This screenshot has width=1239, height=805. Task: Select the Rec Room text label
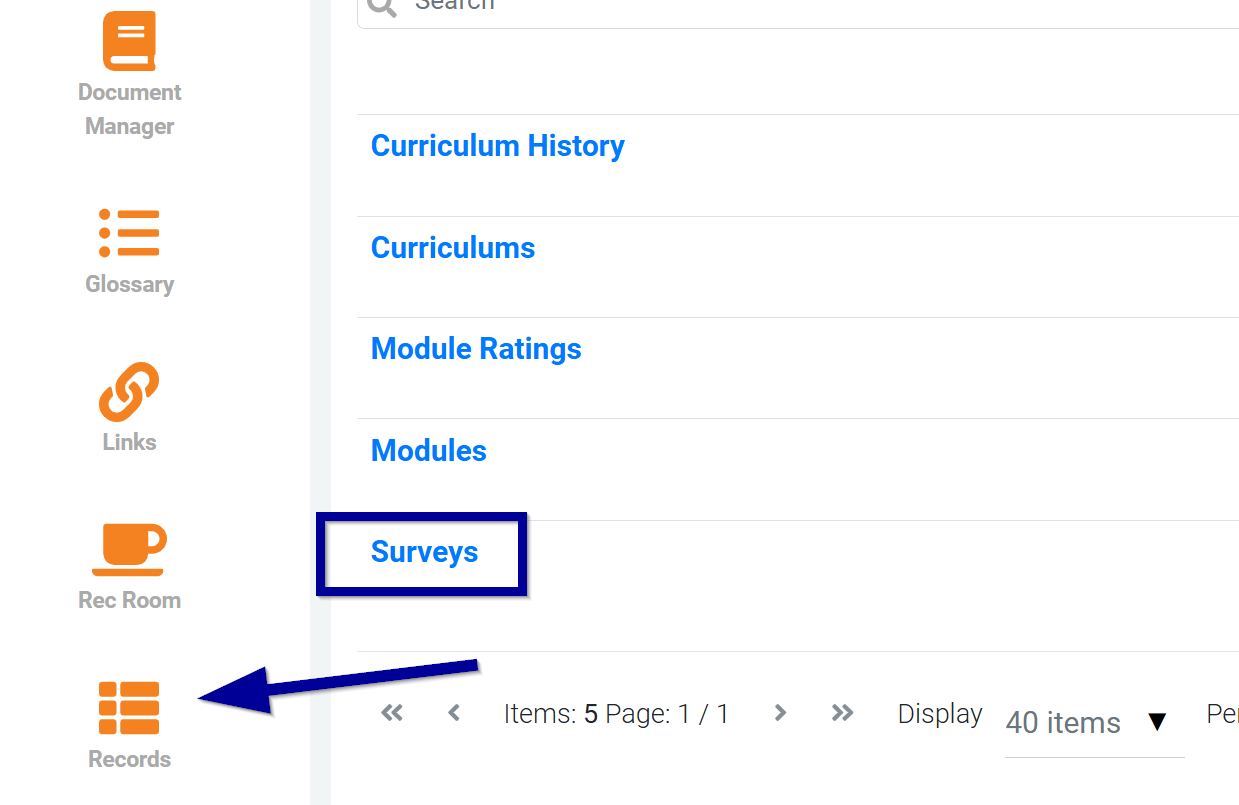tap(129, 600)
